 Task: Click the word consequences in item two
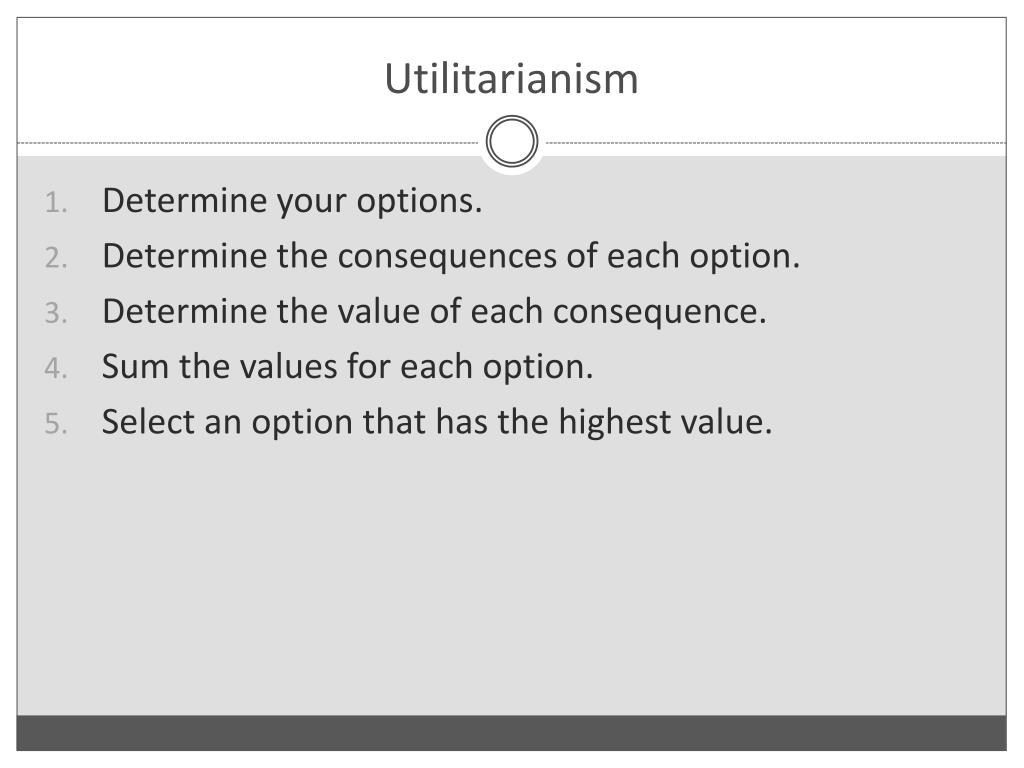point(447,257)
